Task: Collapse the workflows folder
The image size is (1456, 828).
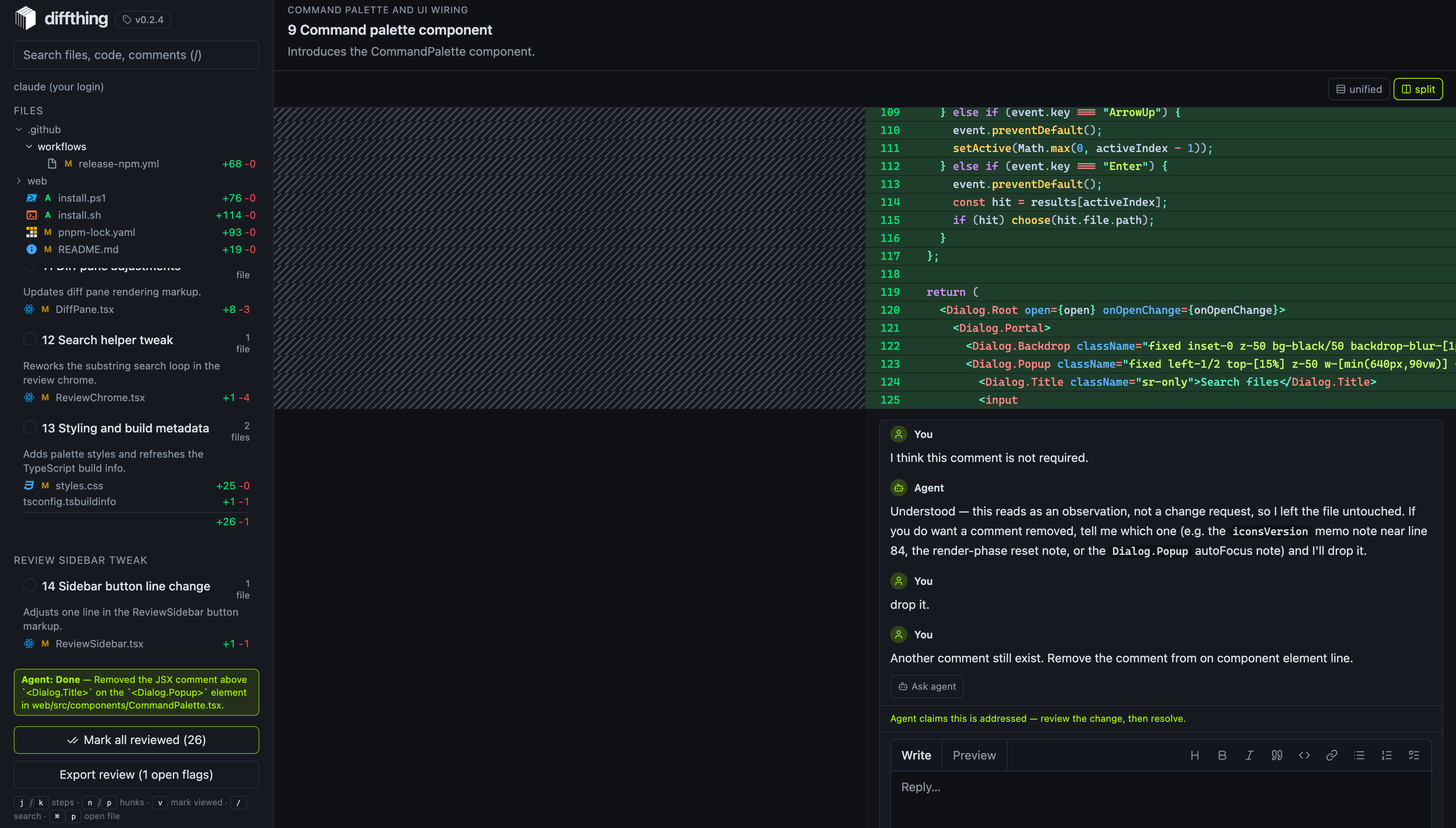Action: (29, 147)
